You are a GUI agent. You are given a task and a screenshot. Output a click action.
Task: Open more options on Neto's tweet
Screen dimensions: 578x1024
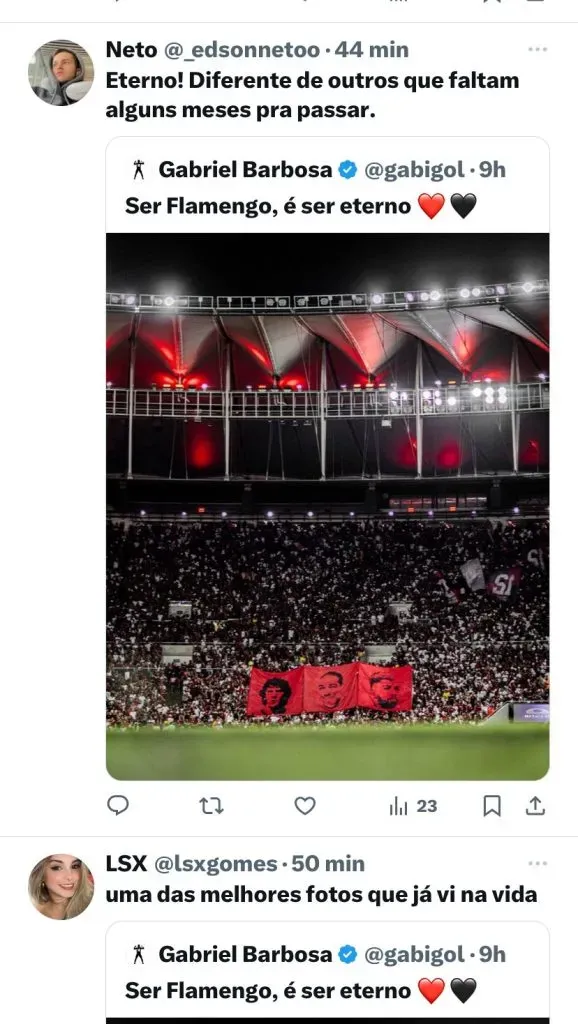click(x=538, y=50)
